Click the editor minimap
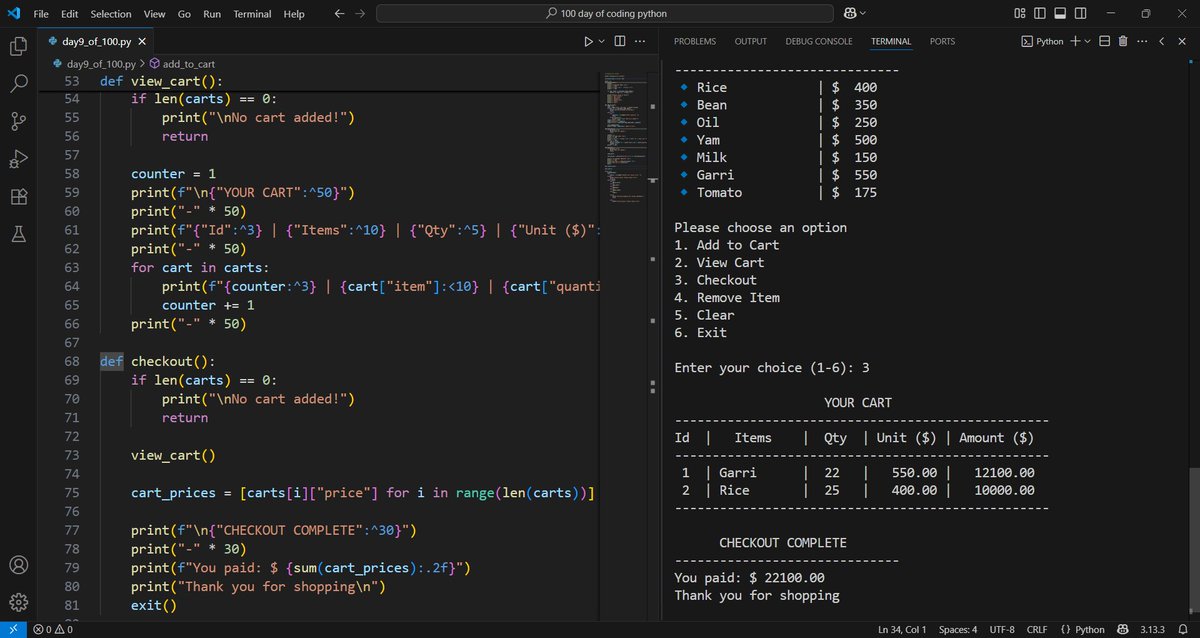Image resolution: width=1200 pixels, height=638 pixels. [x=628, y=140]
